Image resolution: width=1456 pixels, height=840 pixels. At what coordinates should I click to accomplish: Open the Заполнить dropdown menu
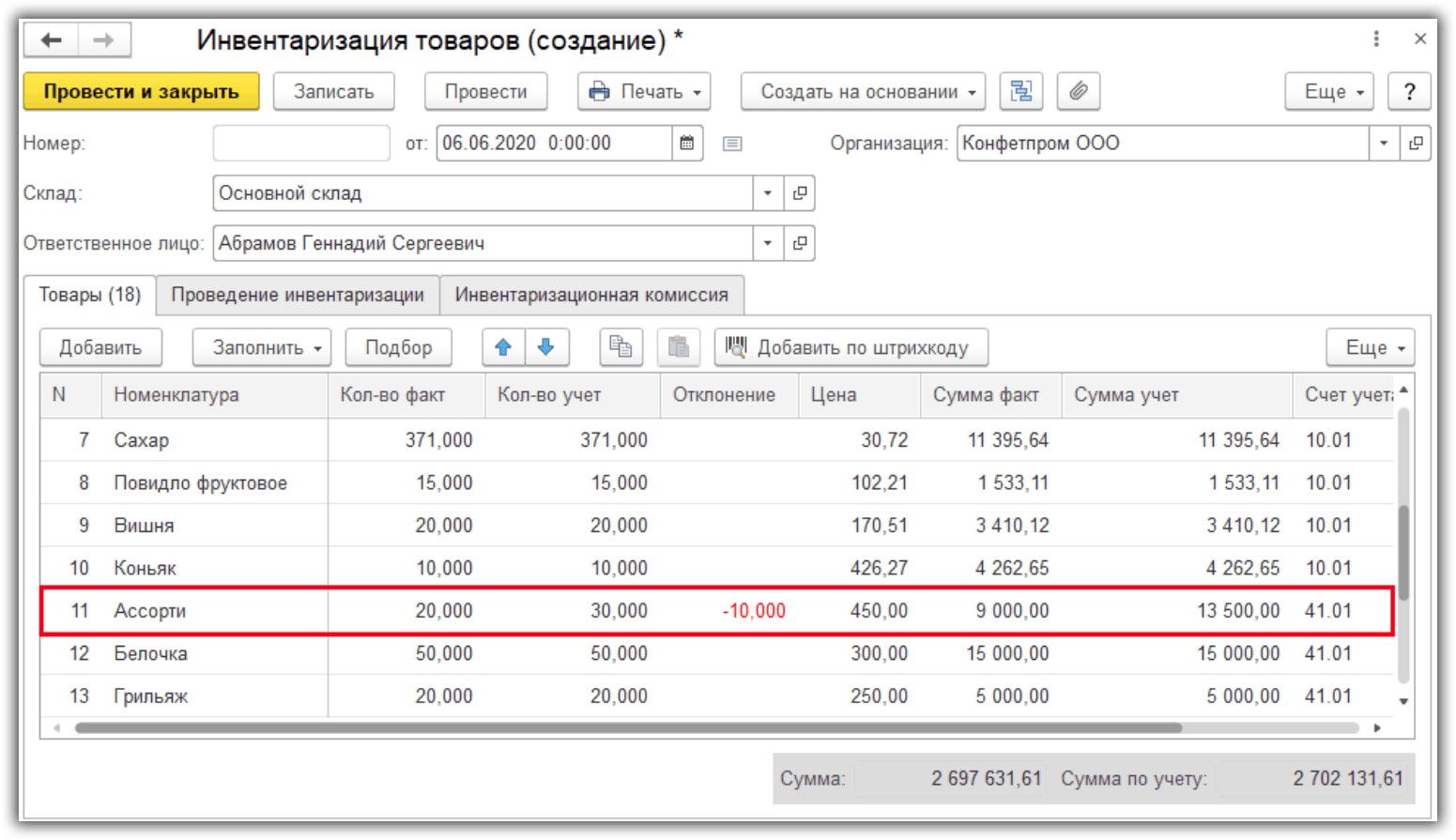[x=262, y=347]
